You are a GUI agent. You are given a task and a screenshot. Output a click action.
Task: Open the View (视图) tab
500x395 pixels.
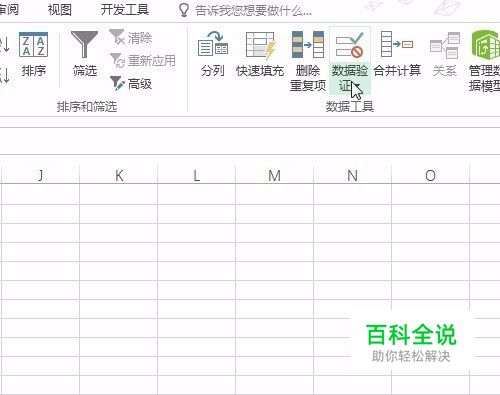point(60,10)
